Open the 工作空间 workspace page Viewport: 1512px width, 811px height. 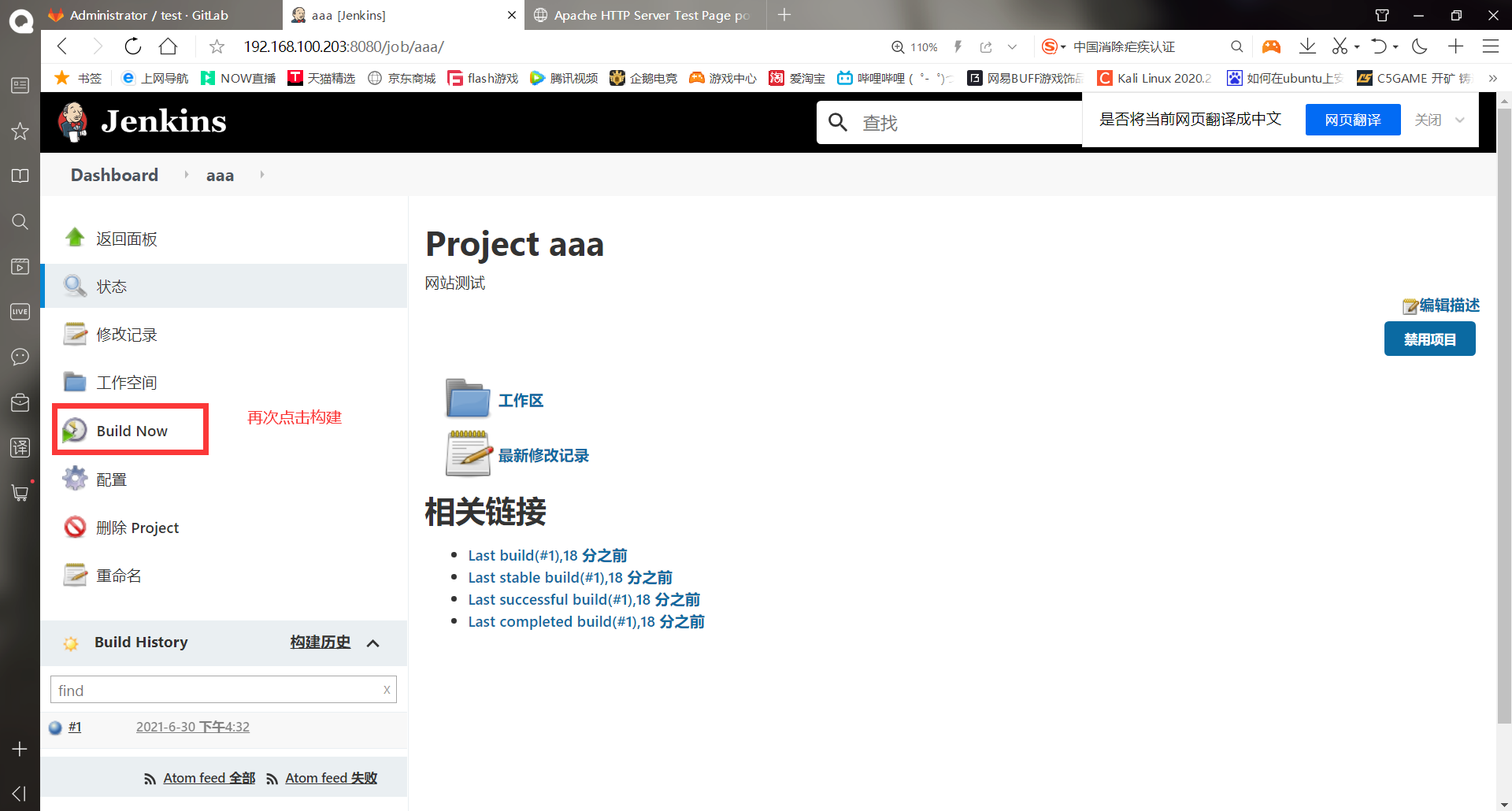pos(128,382)
